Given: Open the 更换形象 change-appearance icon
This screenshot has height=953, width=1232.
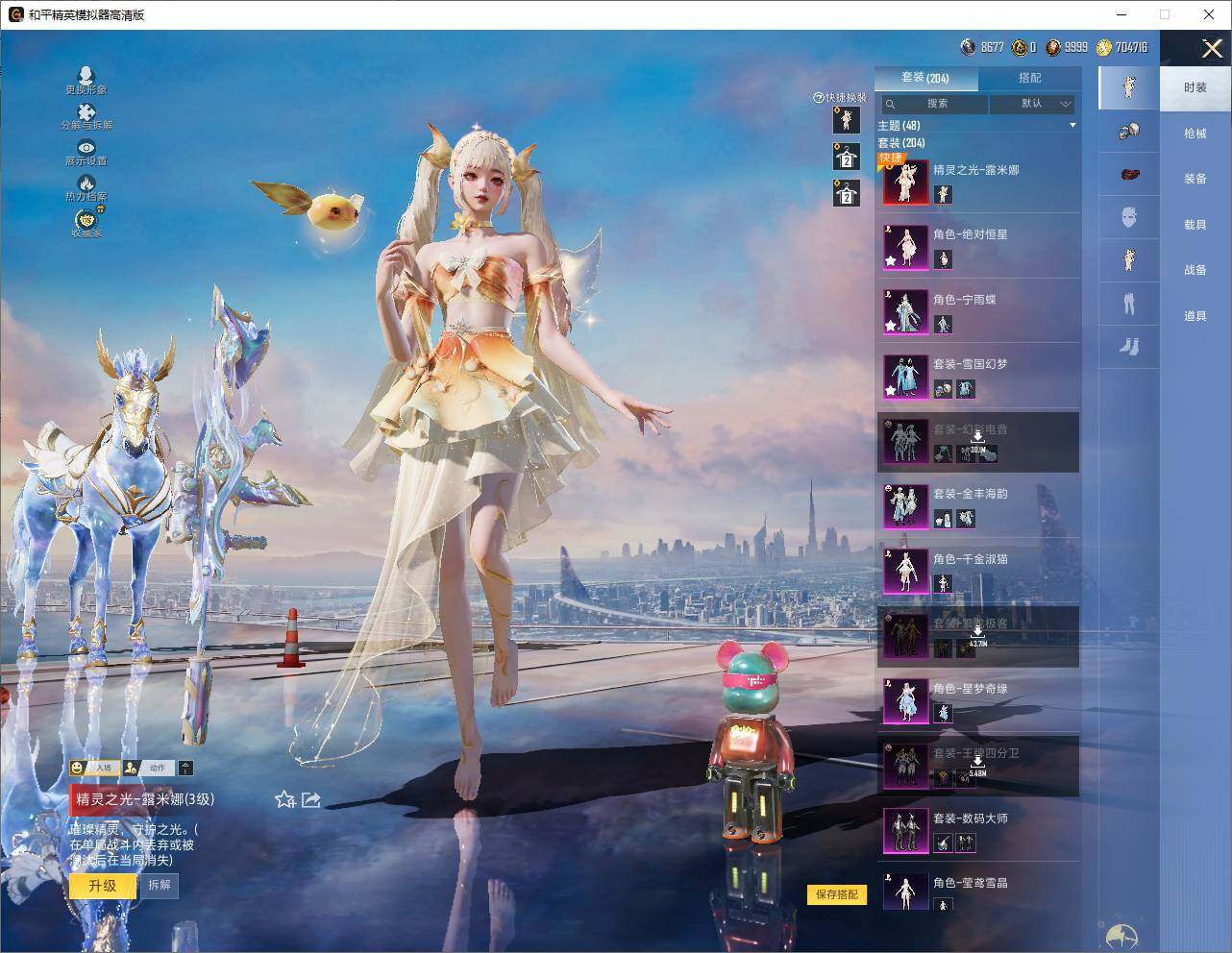Looking at the screenshot, I should 86,76.
